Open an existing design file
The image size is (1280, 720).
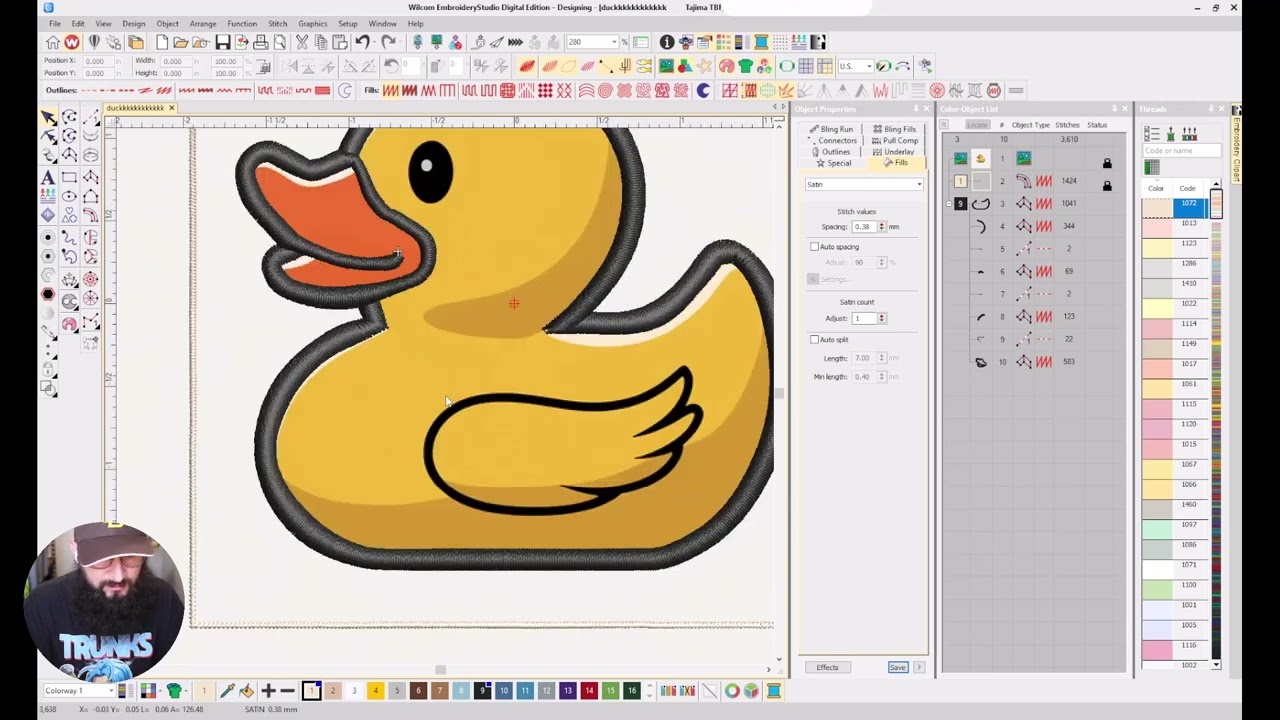[x=181, y=42]
